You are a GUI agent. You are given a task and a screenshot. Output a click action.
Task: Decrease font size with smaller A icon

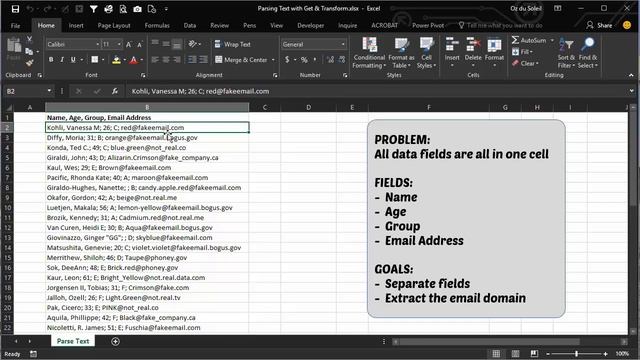[x=140, y=44]
